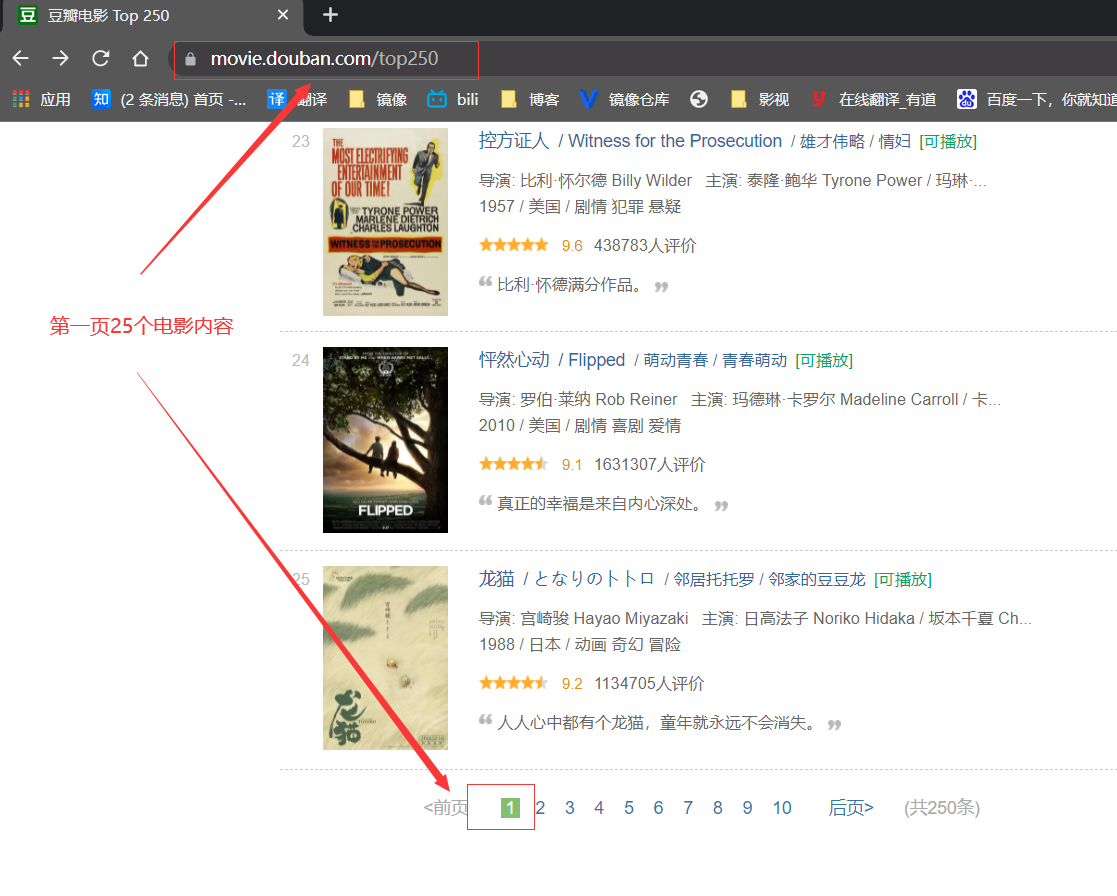The height and width of the screenshot is (896, 1117).
Task: Go to page 2 in pagination
Action: (541, 808)
